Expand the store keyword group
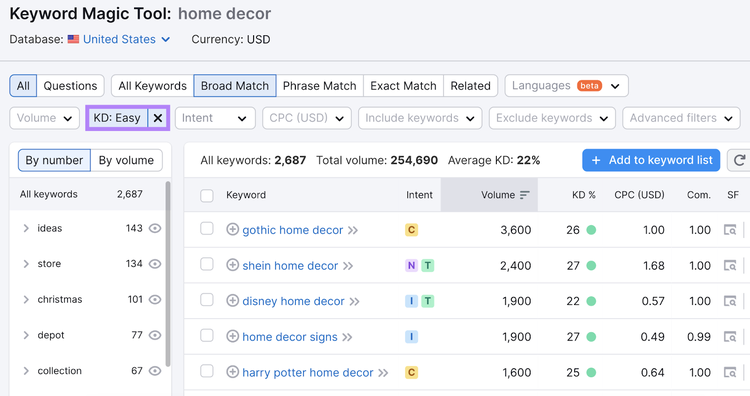The width and height of the screenshot is (750, 396). coord(26,264)
